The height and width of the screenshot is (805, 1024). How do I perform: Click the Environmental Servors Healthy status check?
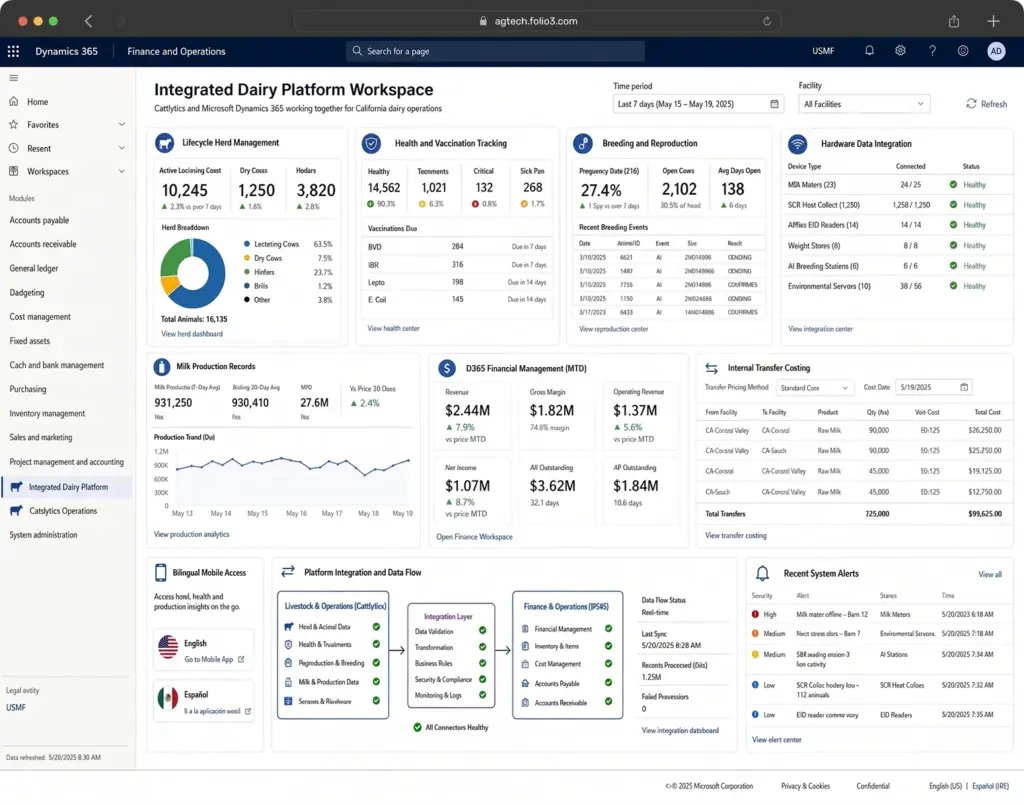(953, 286)
